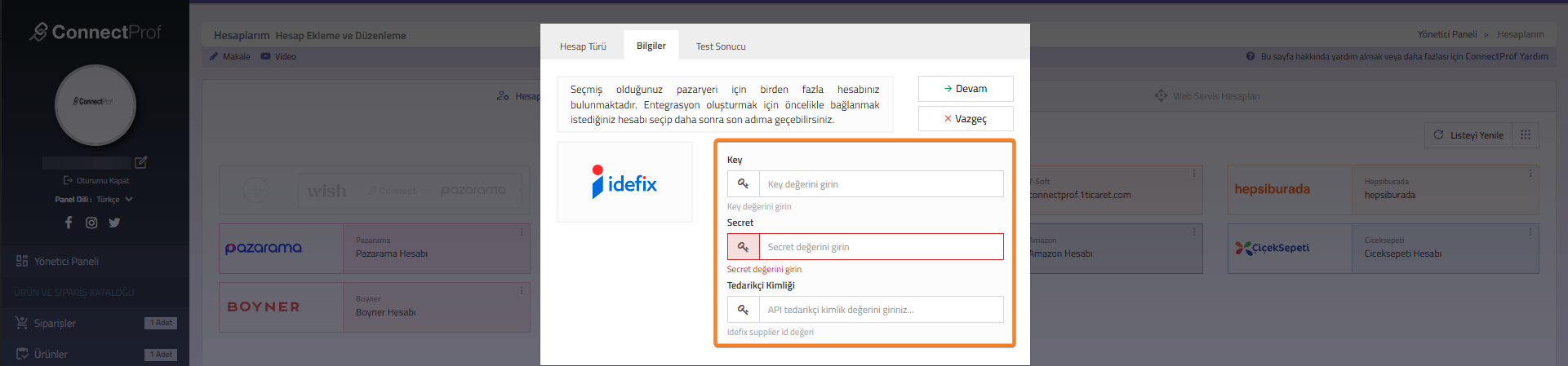Click the '1 Adet' badge next to Ürünler

tap(162, 355)
